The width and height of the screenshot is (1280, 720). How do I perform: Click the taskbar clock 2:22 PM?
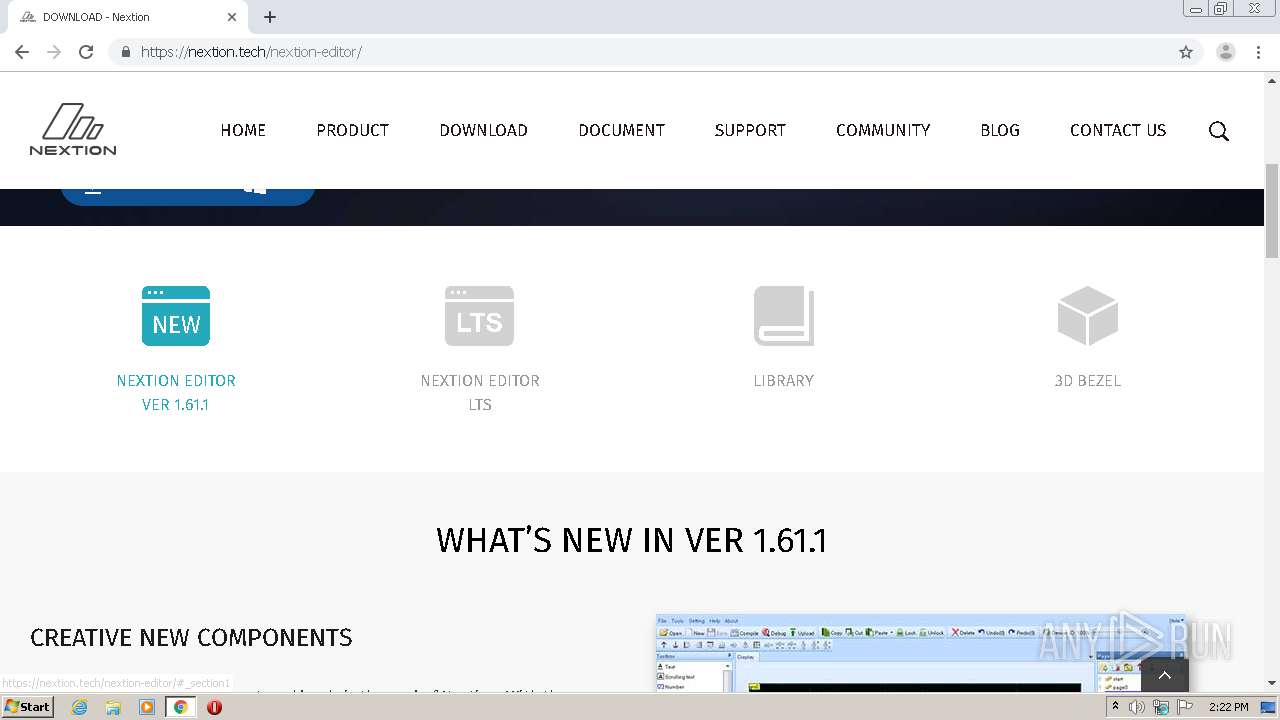(1228, 707)
